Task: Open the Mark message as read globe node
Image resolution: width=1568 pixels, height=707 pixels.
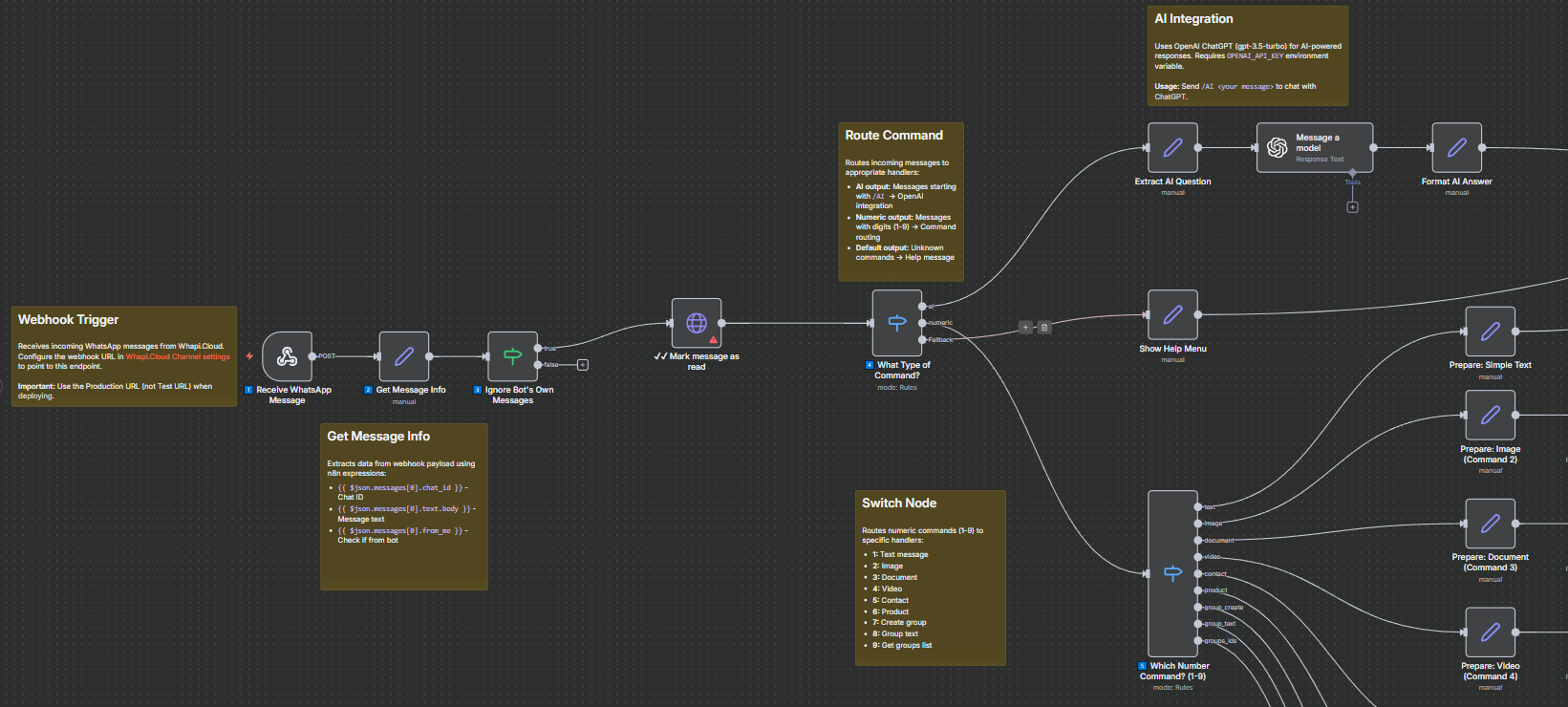Action: pyautogui.click(x=697, y=323)
